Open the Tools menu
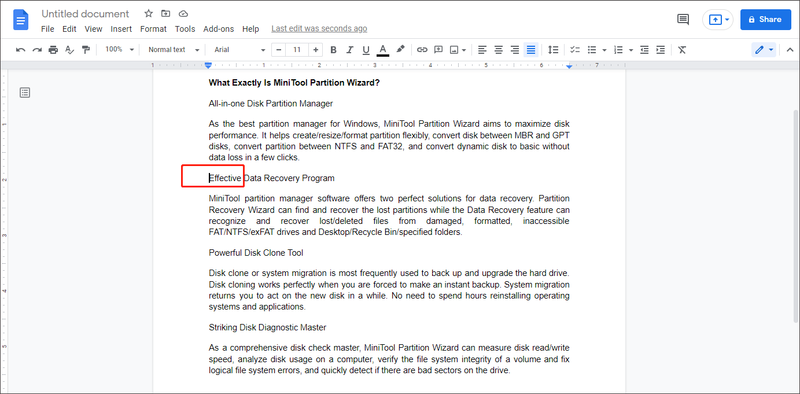Screen dimensions: 800x394 185,29
